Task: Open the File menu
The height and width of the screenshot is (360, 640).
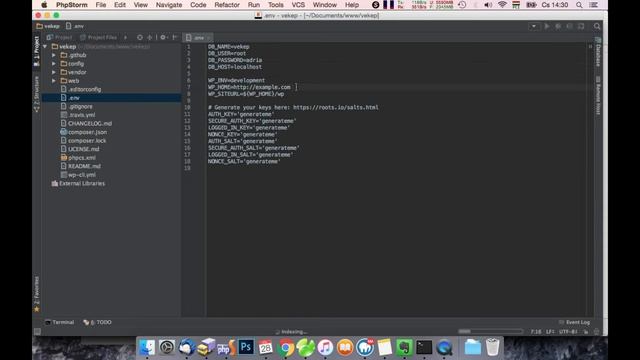Action: (x=101, y=5)
